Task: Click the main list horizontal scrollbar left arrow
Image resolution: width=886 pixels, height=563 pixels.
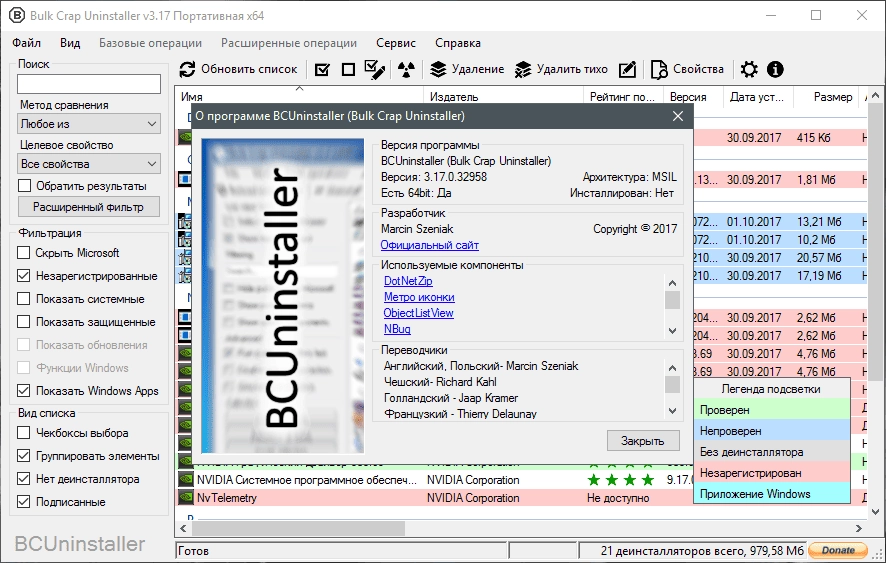Action: click(183, 529)
